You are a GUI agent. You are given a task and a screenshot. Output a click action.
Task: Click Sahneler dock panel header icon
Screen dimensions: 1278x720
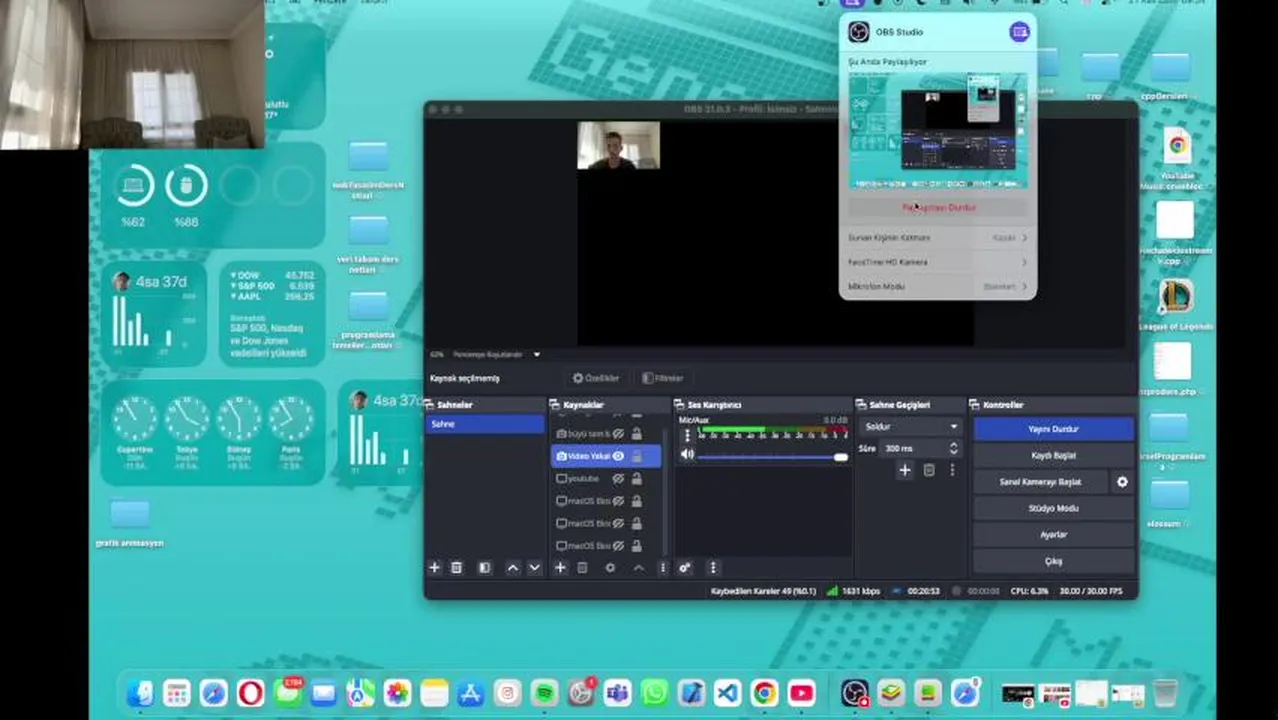click(x=430, y=405)
